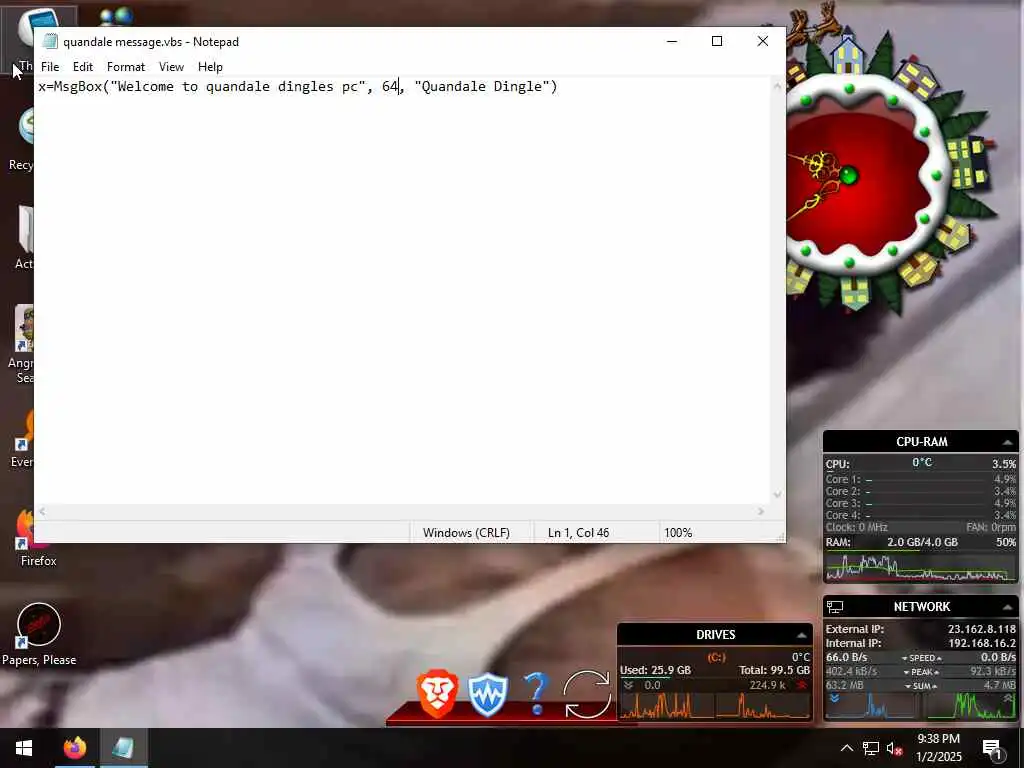Select the Firefox desktop shortcut
Image resolution: width=1024 pixels, height=768 pixels.
point(28,537)
